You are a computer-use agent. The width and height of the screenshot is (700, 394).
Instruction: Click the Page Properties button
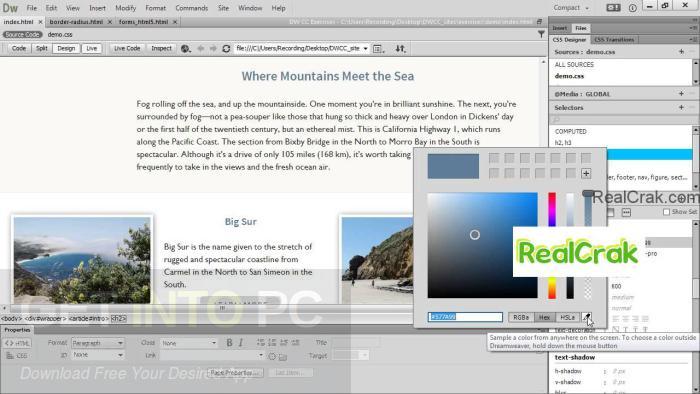click(235, 373)
